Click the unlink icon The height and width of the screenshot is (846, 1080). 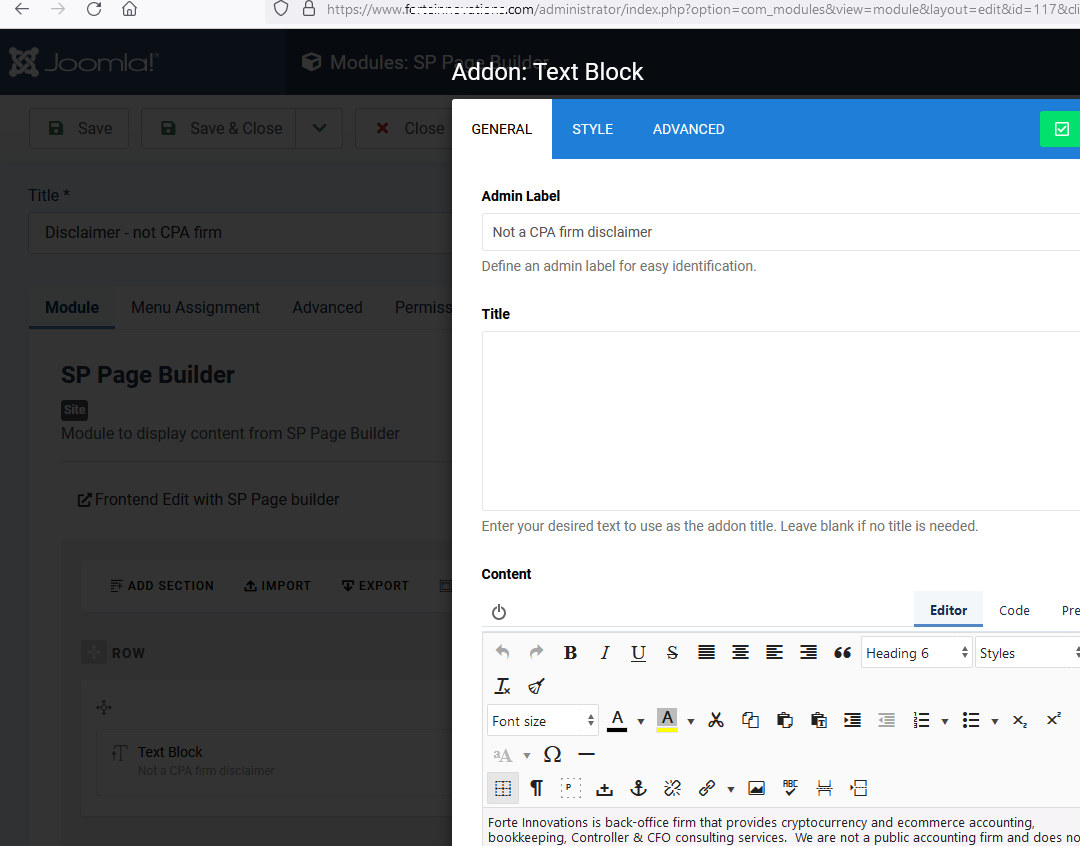click(x=672, y=788)
